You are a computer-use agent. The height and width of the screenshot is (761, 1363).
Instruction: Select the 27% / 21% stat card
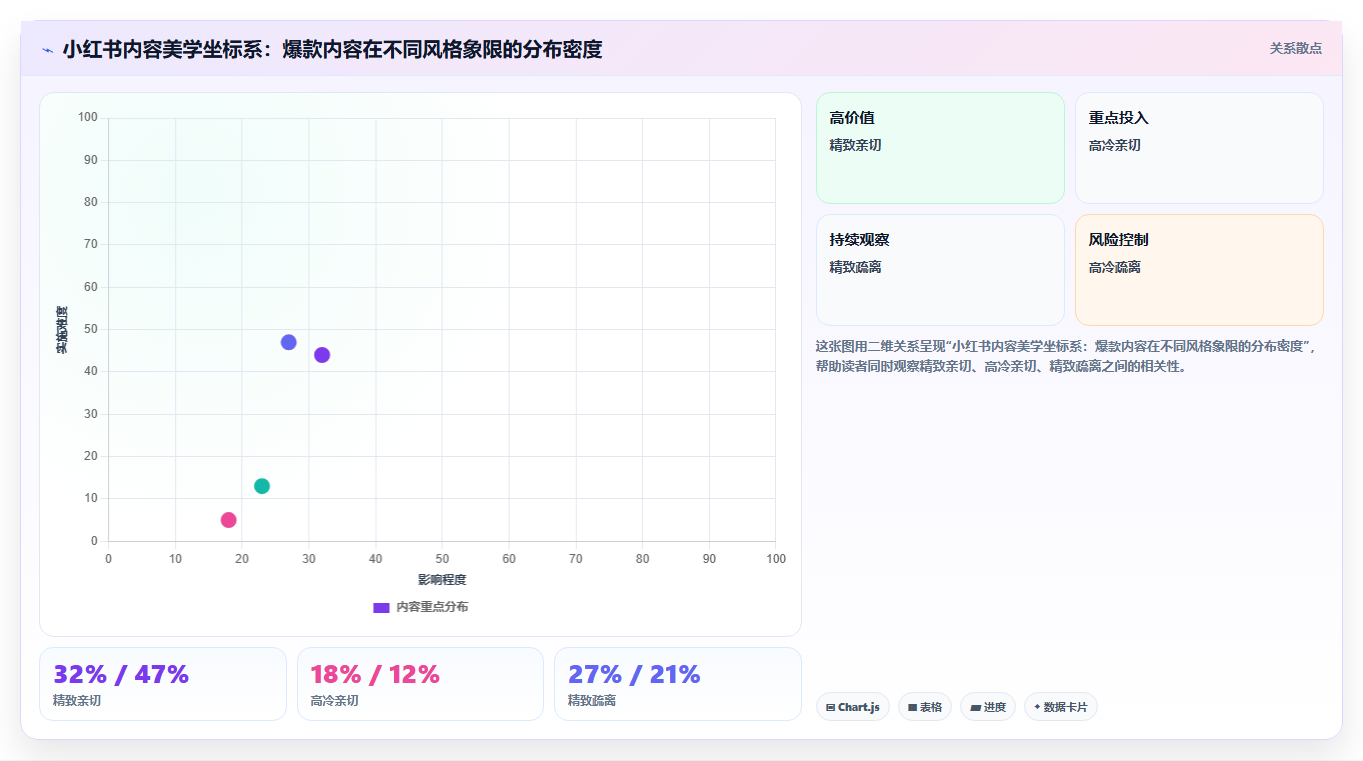coord(678,684)
